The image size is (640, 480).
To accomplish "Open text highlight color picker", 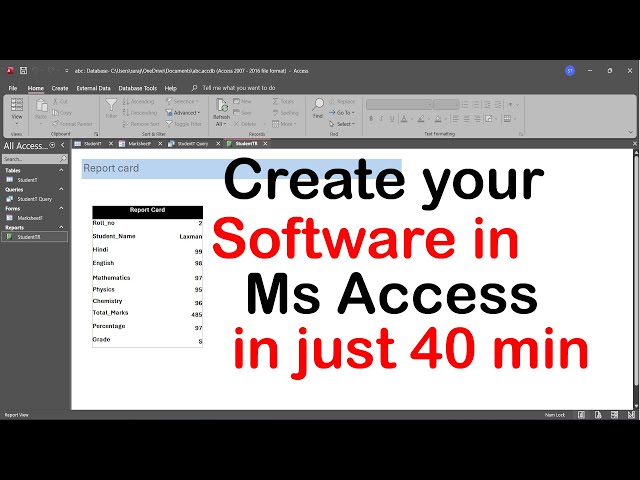I will pyautogui.click(x=428, y=119).
